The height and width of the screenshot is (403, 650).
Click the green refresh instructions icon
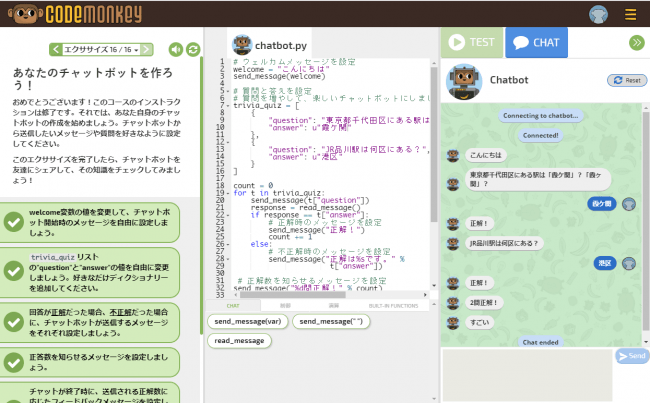[193, 50]
